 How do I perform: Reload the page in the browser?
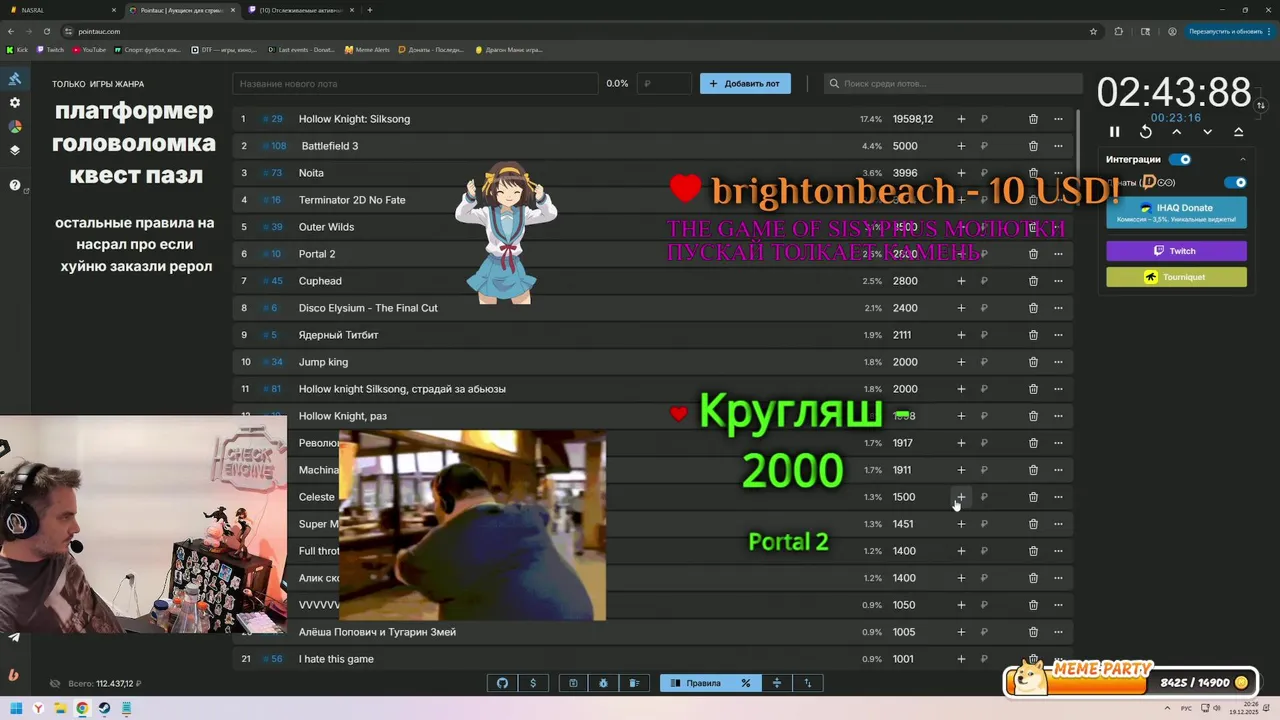coord(45,31)
